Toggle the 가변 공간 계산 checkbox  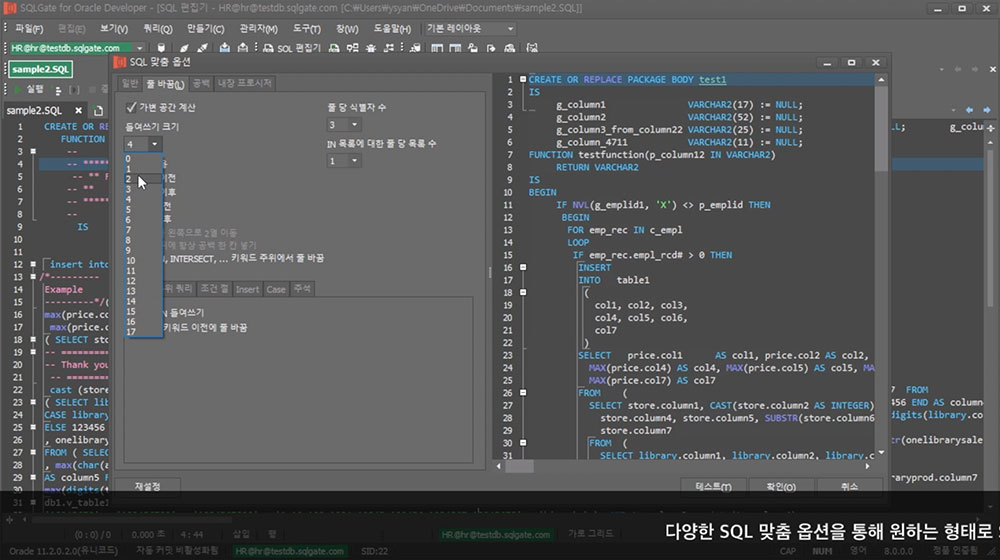[x=131, y=107]
